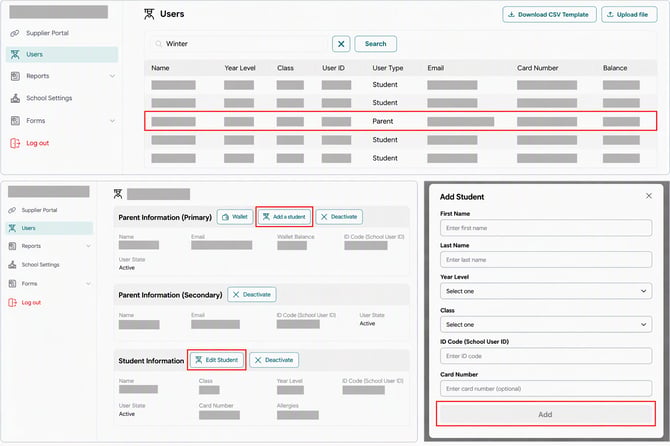Click the First Name input field
Image resolution: width=670 pixels, height=446 pixels.
[x=546, y=228]
